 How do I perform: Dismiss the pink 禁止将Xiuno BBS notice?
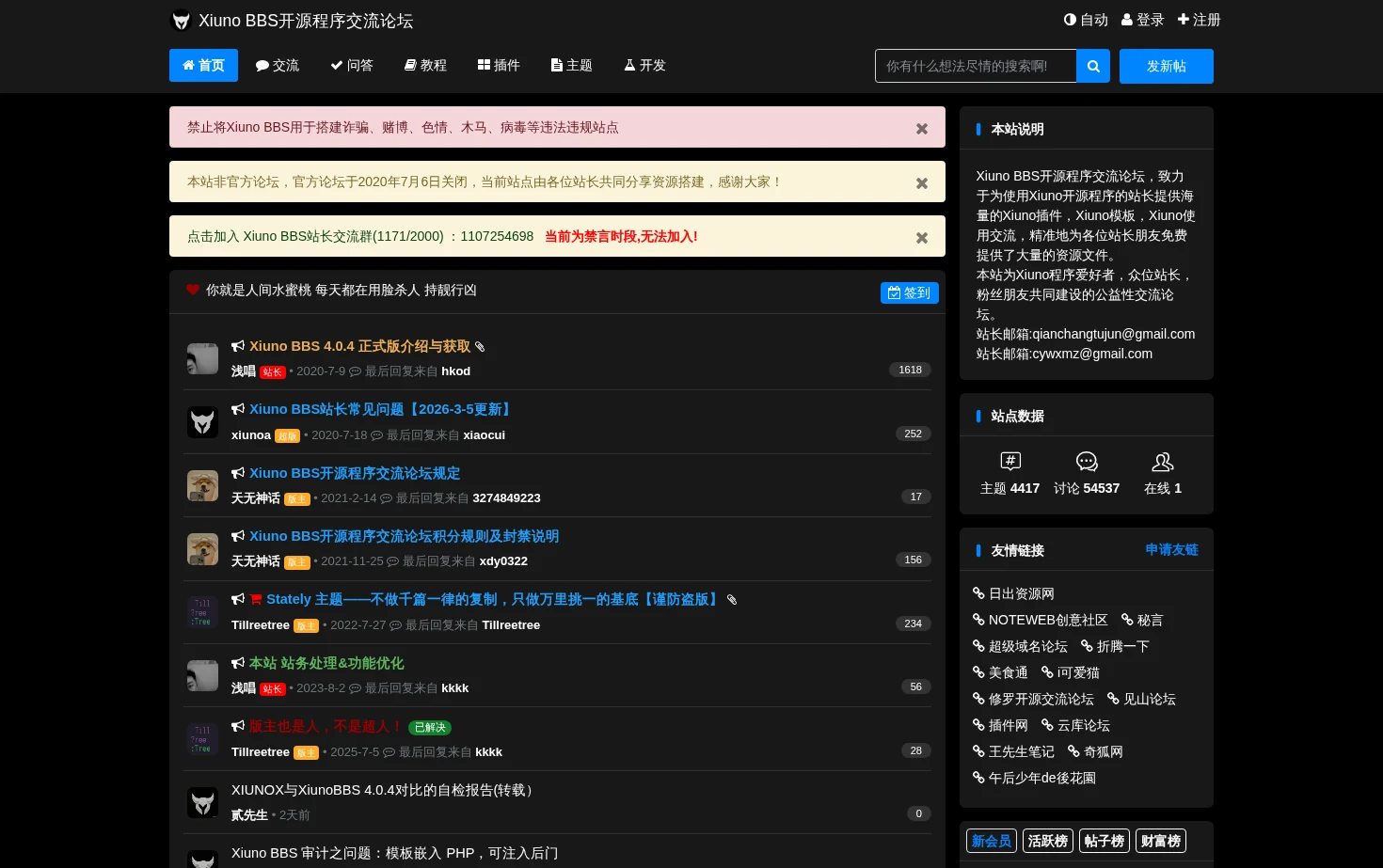(922, 129)
